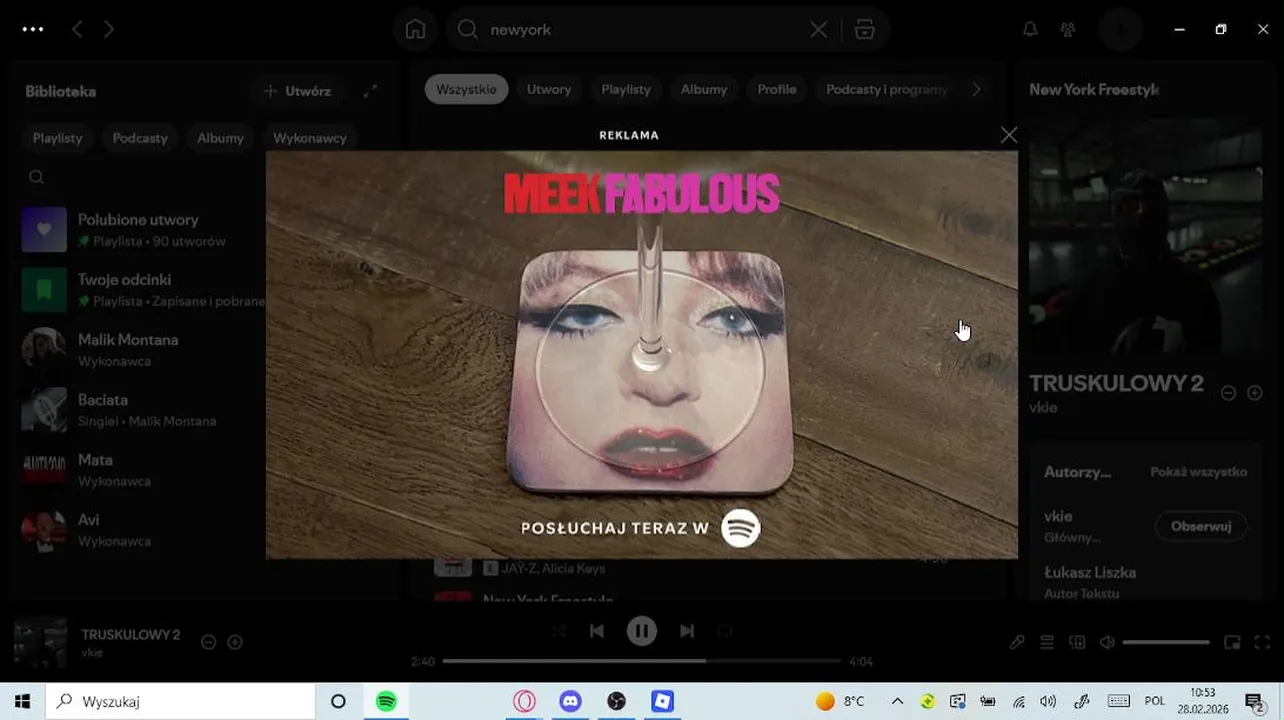Filter the library by Albumy
Screen dimensions: 1284x720
point(220,138)
